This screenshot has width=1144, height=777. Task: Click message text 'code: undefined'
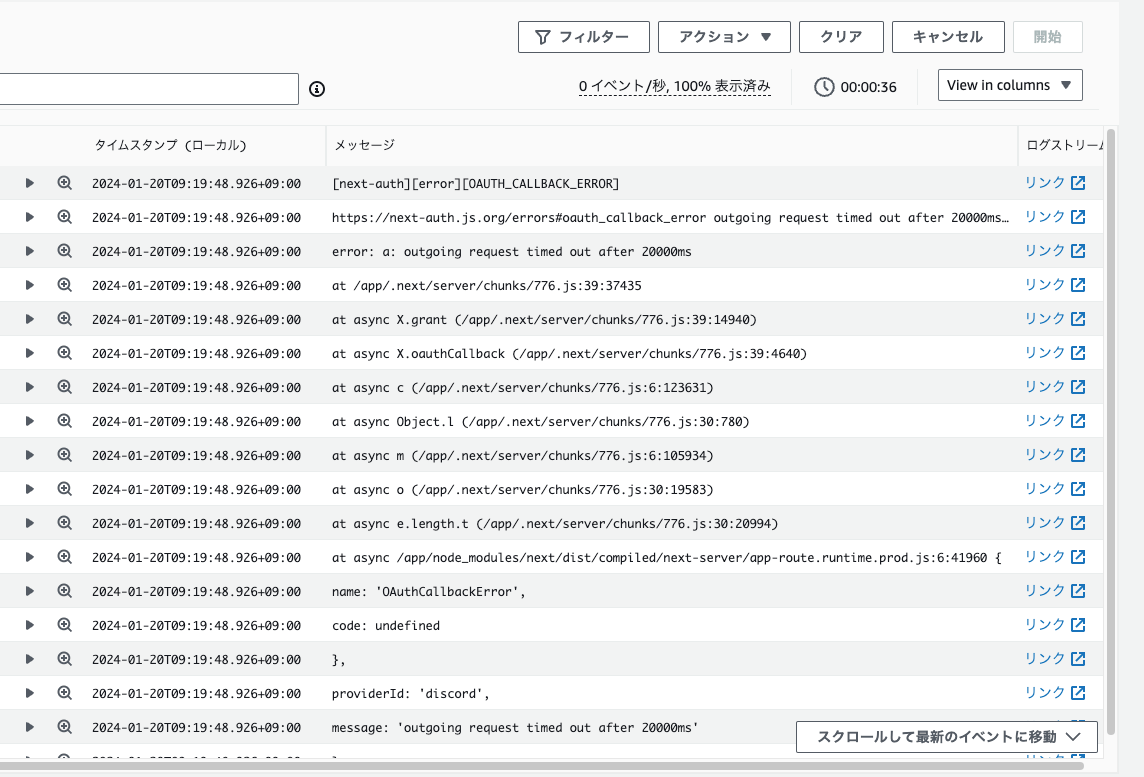(386, 625)
